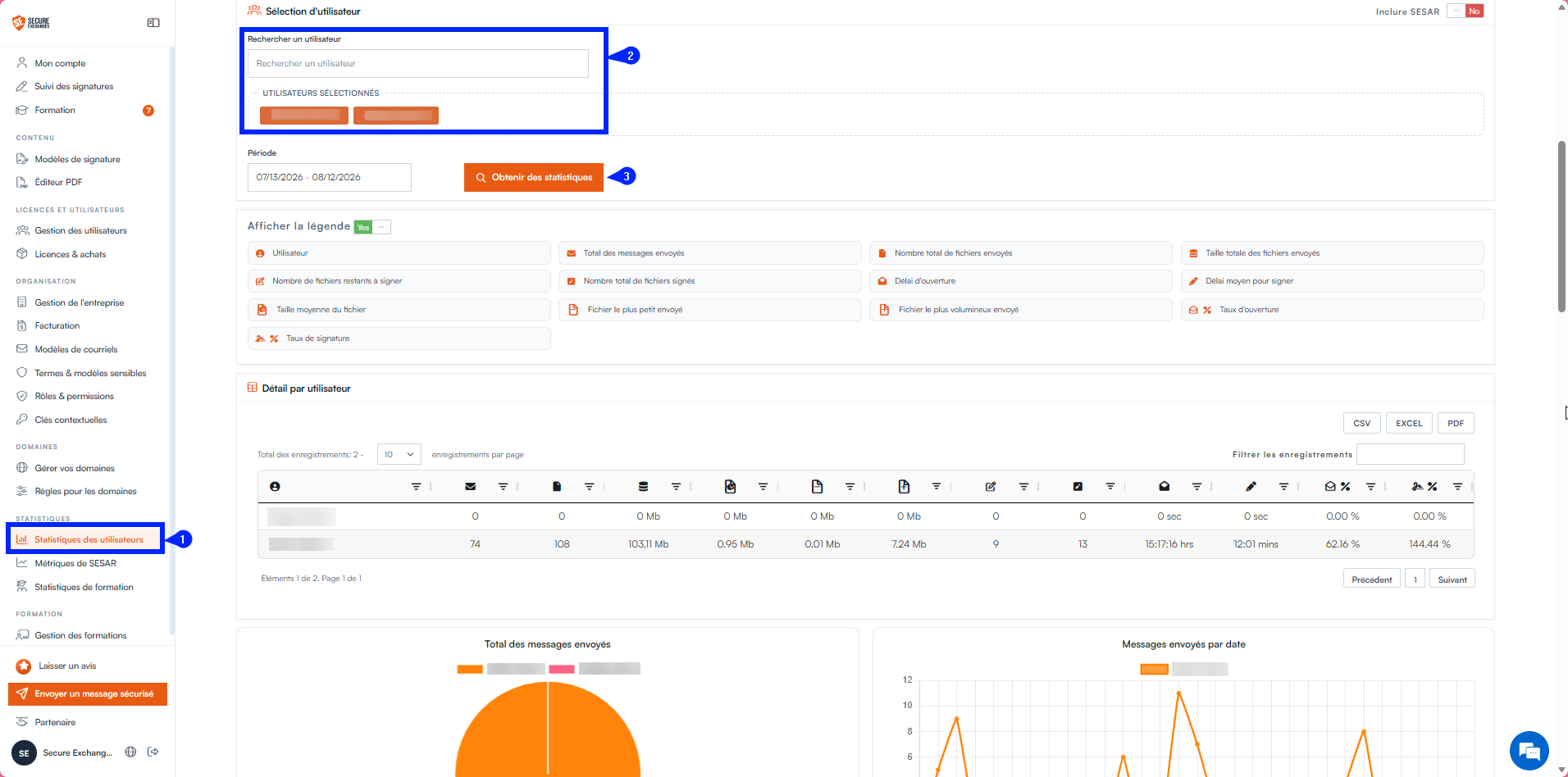Click the pink legend swatch in pie chart
Image resolution: width=1568 pixels, height=777 pixels.
562,670
